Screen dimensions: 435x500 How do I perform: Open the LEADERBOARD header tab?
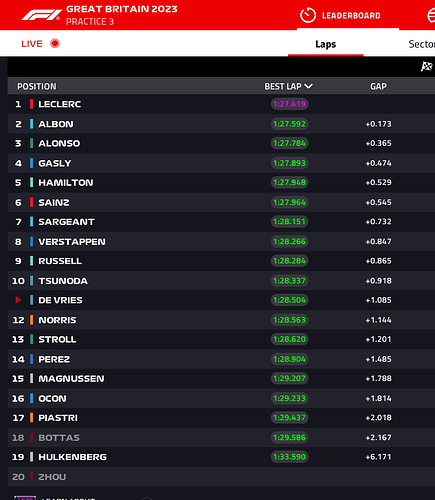[351, 16]
